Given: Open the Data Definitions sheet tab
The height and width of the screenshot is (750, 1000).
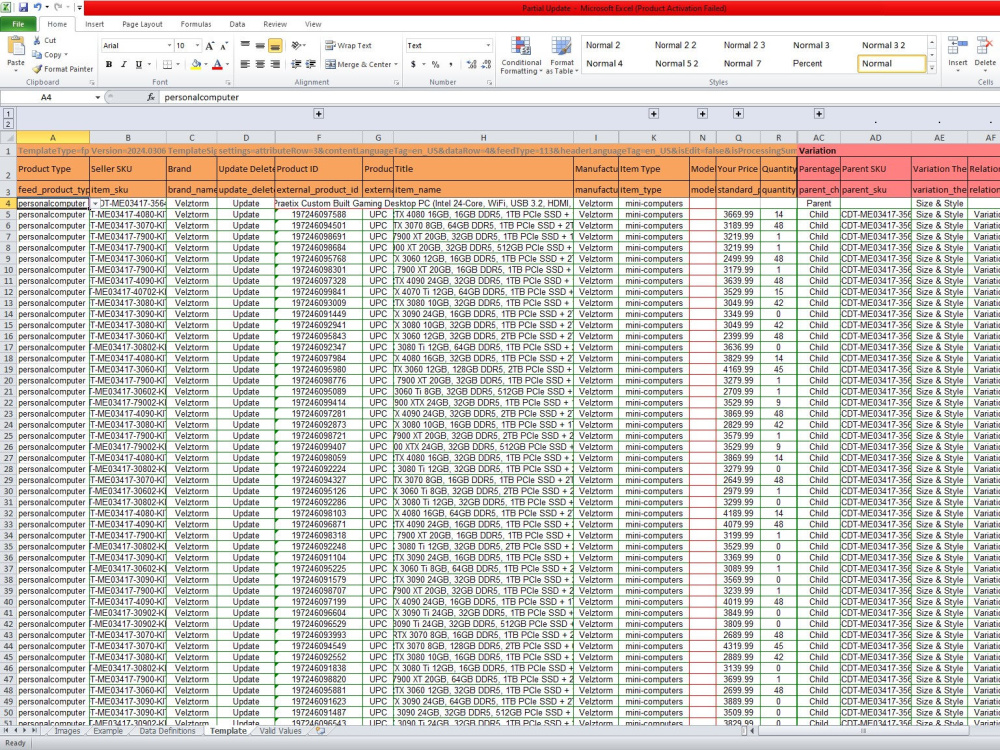Looking at the screenshot, I should (167, 731).
